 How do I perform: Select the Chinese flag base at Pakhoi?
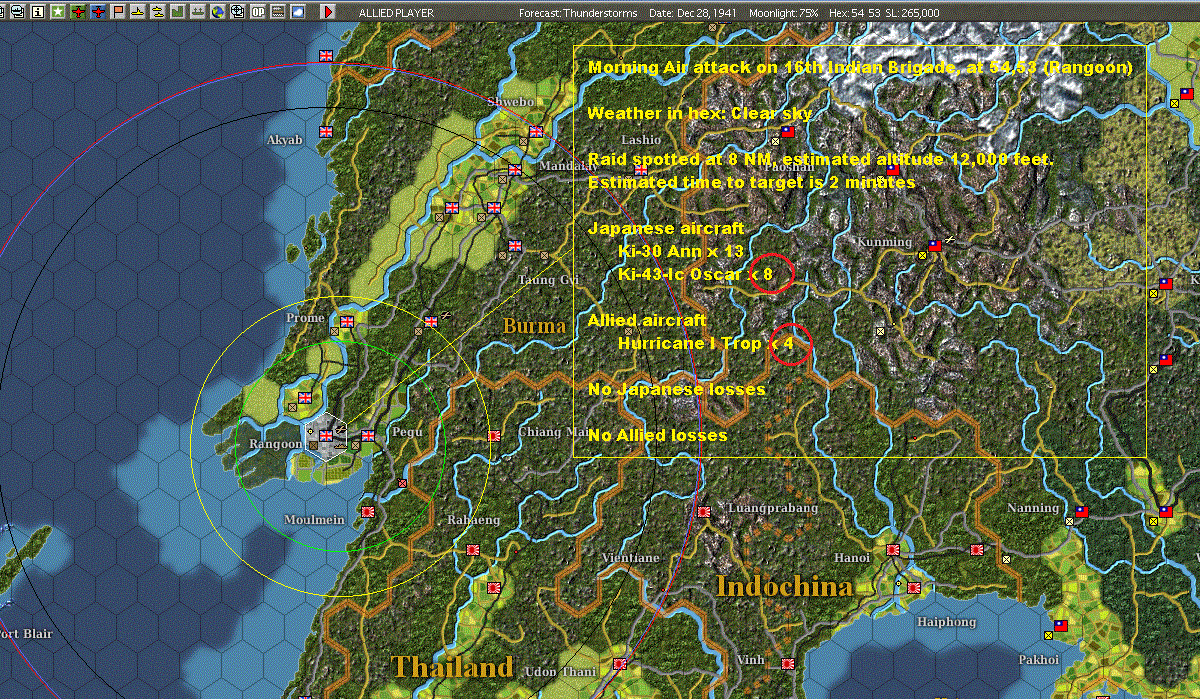(1061, 626)
